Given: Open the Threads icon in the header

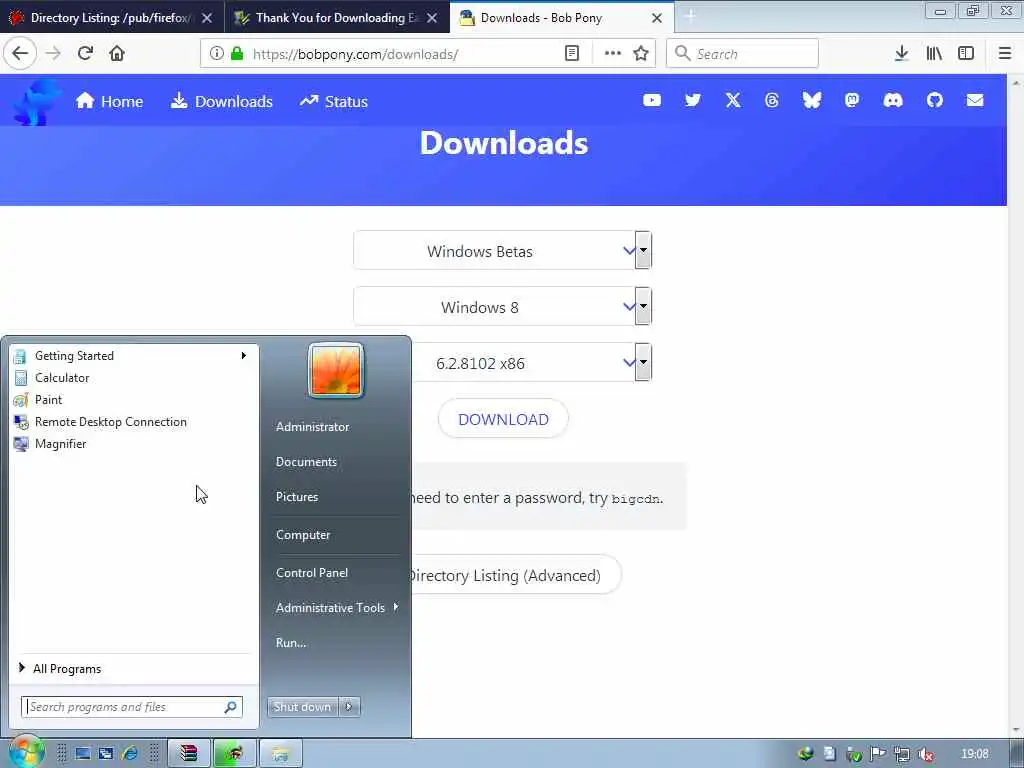Looking at the screenshot, I should [x=771, y=100].
